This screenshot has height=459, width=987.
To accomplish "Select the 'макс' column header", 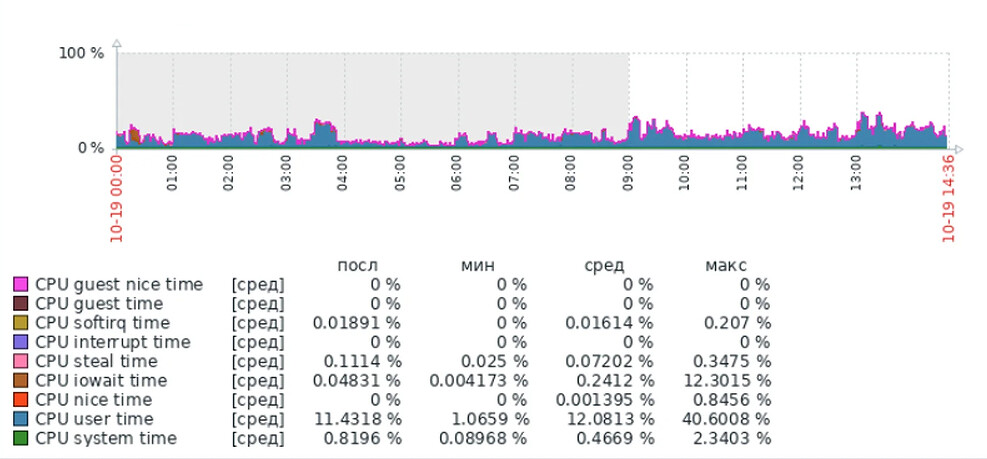I will click(725, 265).
